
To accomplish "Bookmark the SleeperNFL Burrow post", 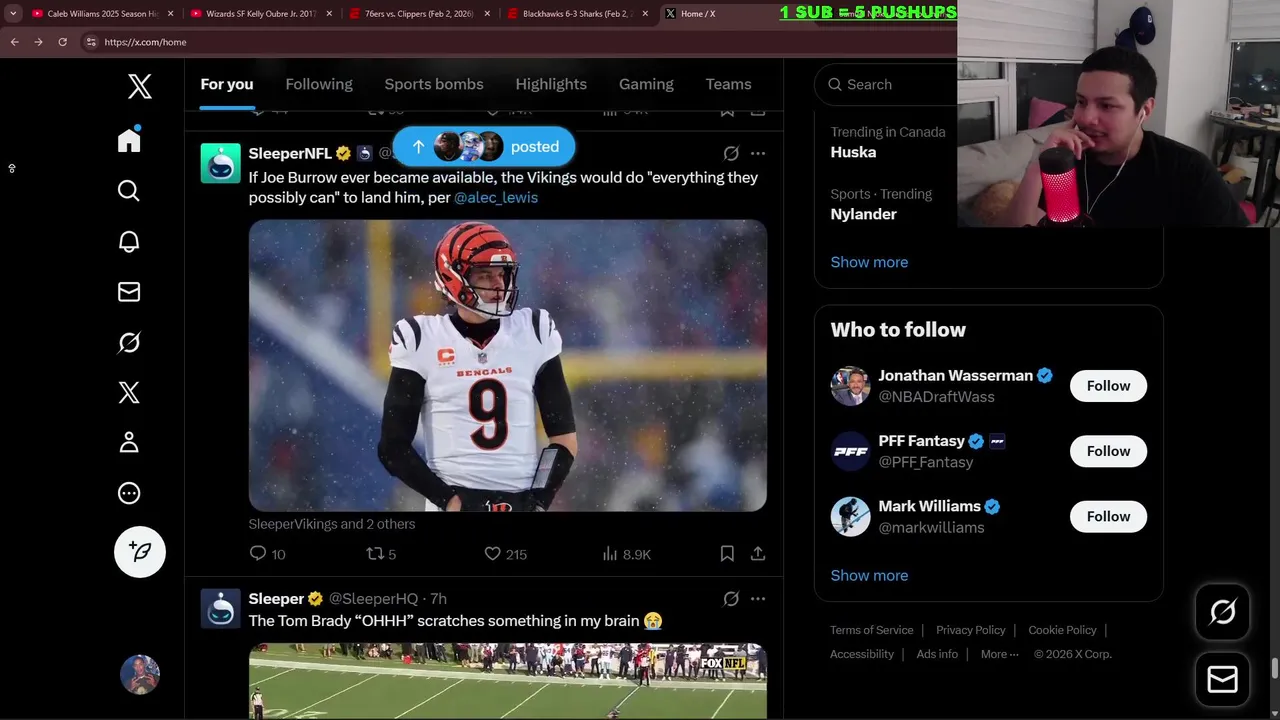I will [727, 553].
